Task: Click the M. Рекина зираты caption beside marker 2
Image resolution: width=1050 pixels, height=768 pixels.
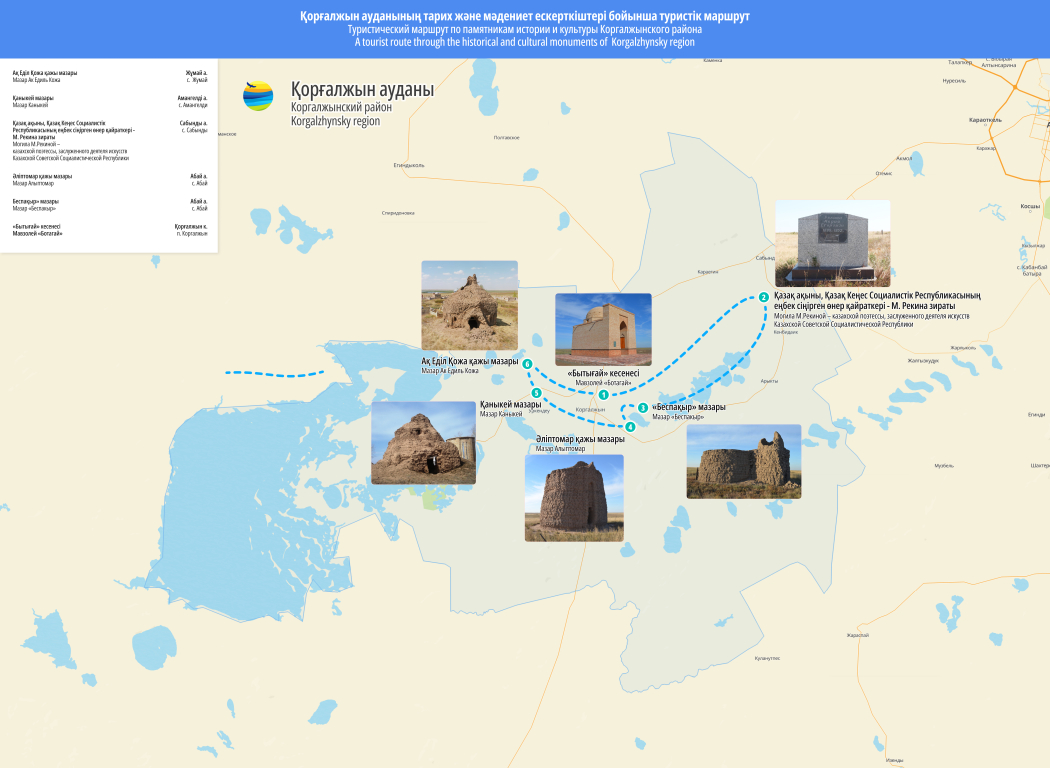Action: [877, 301]
